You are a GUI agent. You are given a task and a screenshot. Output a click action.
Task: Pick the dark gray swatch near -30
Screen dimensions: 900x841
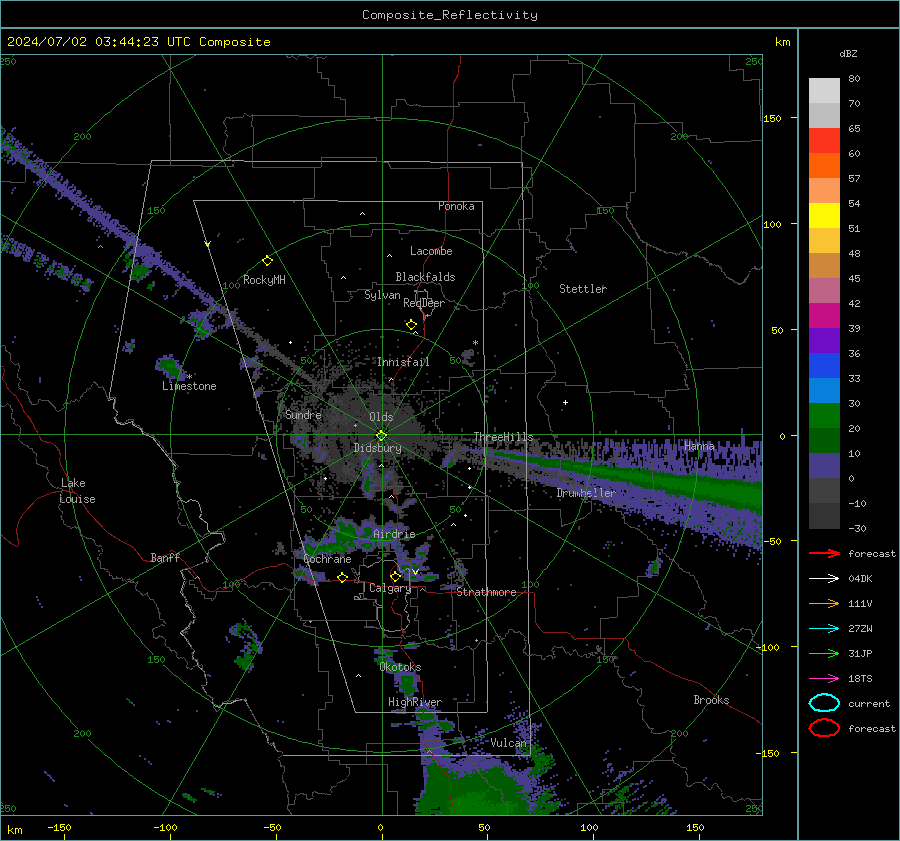click(824, 516)
